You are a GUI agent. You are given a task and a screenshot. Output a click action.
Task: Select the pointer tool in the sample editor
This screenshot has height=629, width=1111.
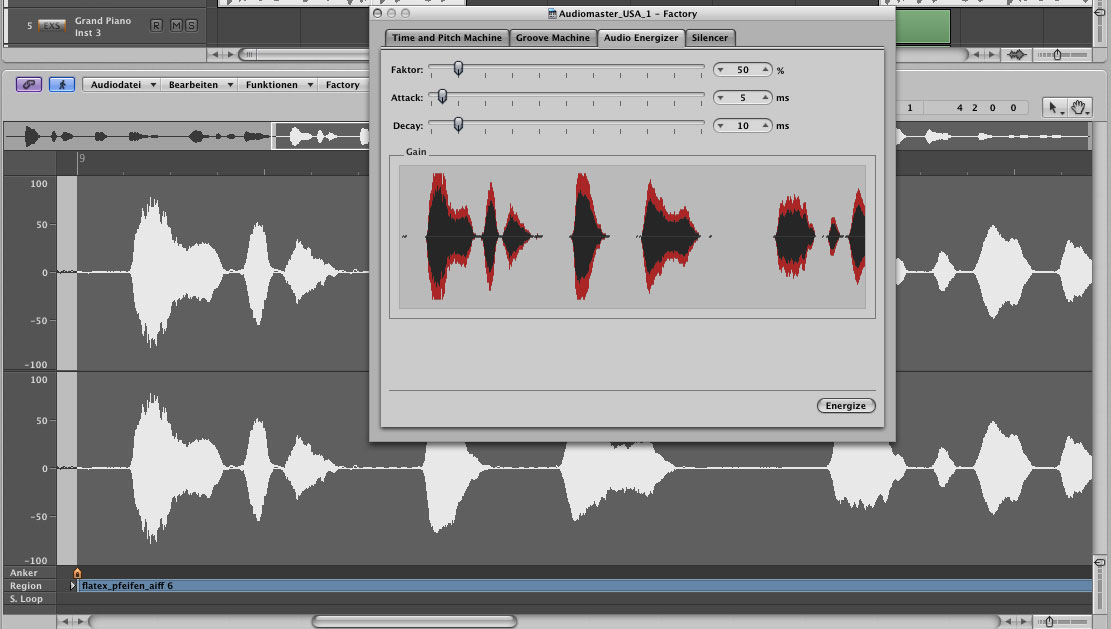click(x=1053, y=107)
